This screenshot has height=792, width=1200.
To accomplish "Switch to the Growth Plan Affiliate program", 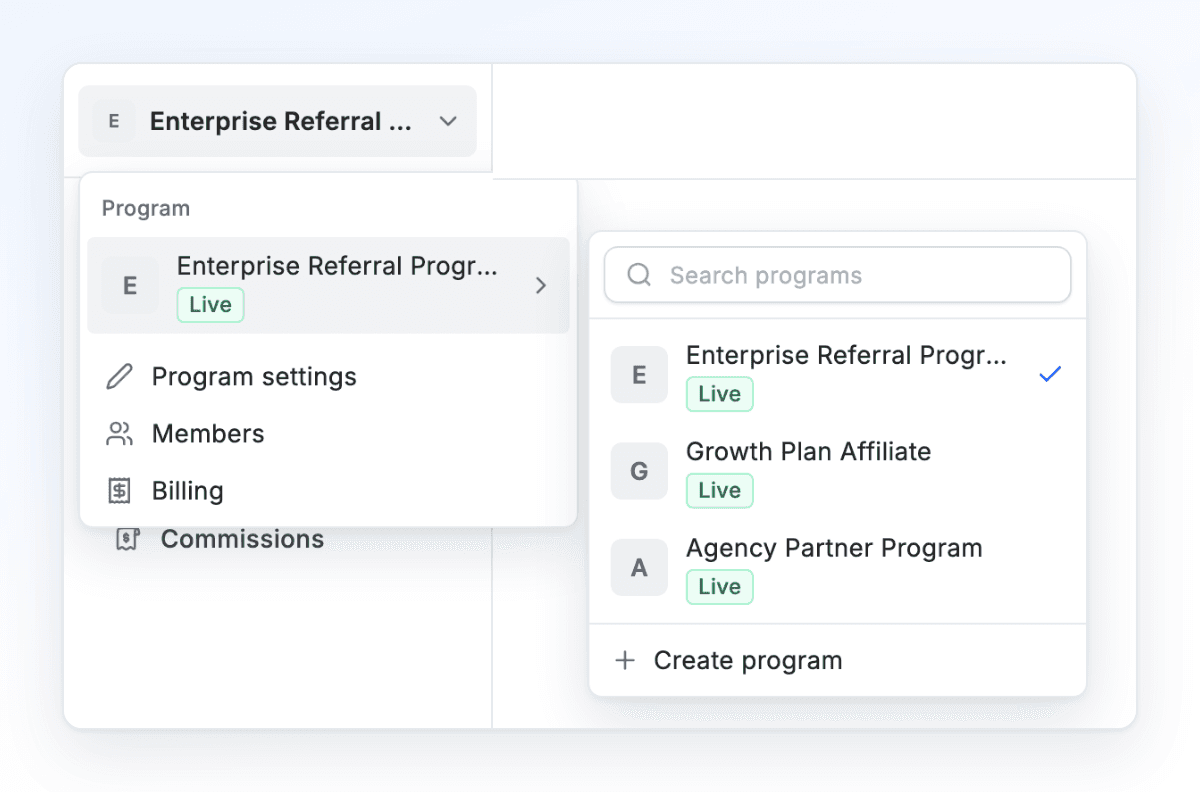I will [x=837, y=471].
